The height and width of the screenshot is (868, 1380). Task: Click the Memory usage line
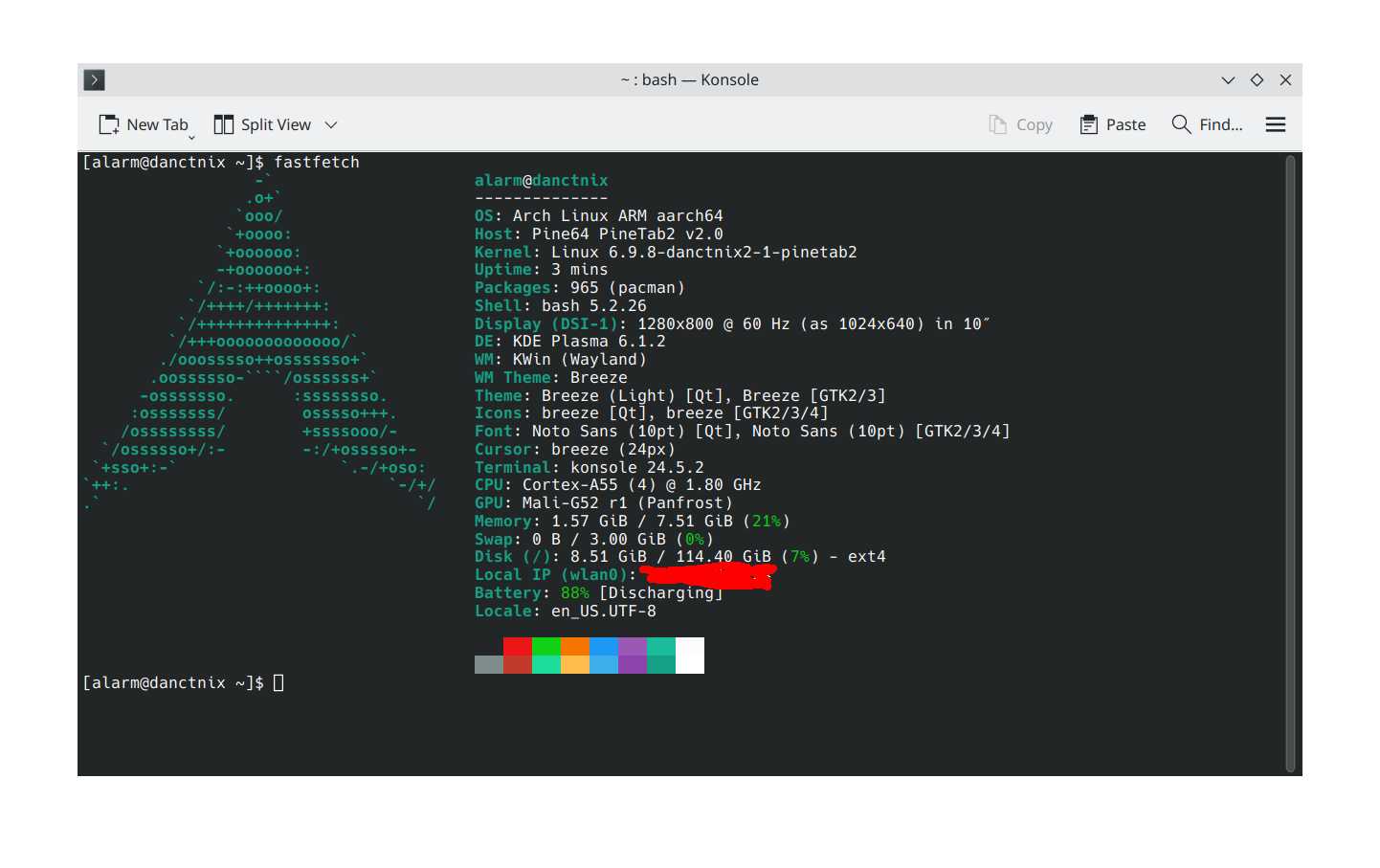(633, 522)
